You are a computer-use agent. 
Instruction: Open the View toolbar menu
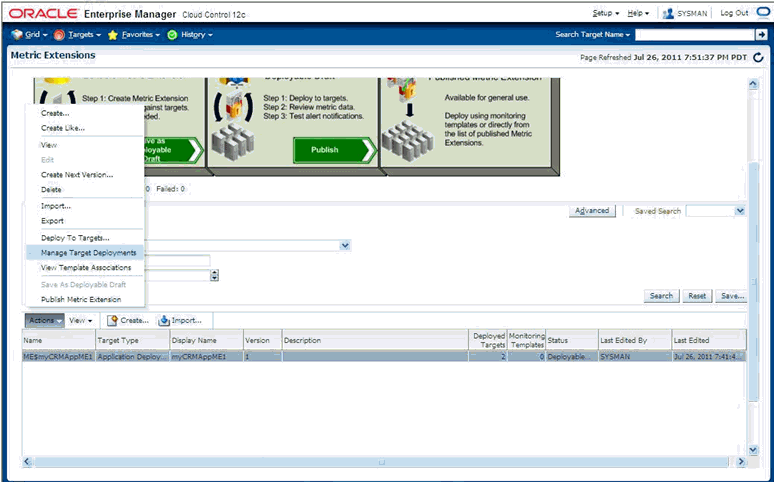click(x=80, y=321)
